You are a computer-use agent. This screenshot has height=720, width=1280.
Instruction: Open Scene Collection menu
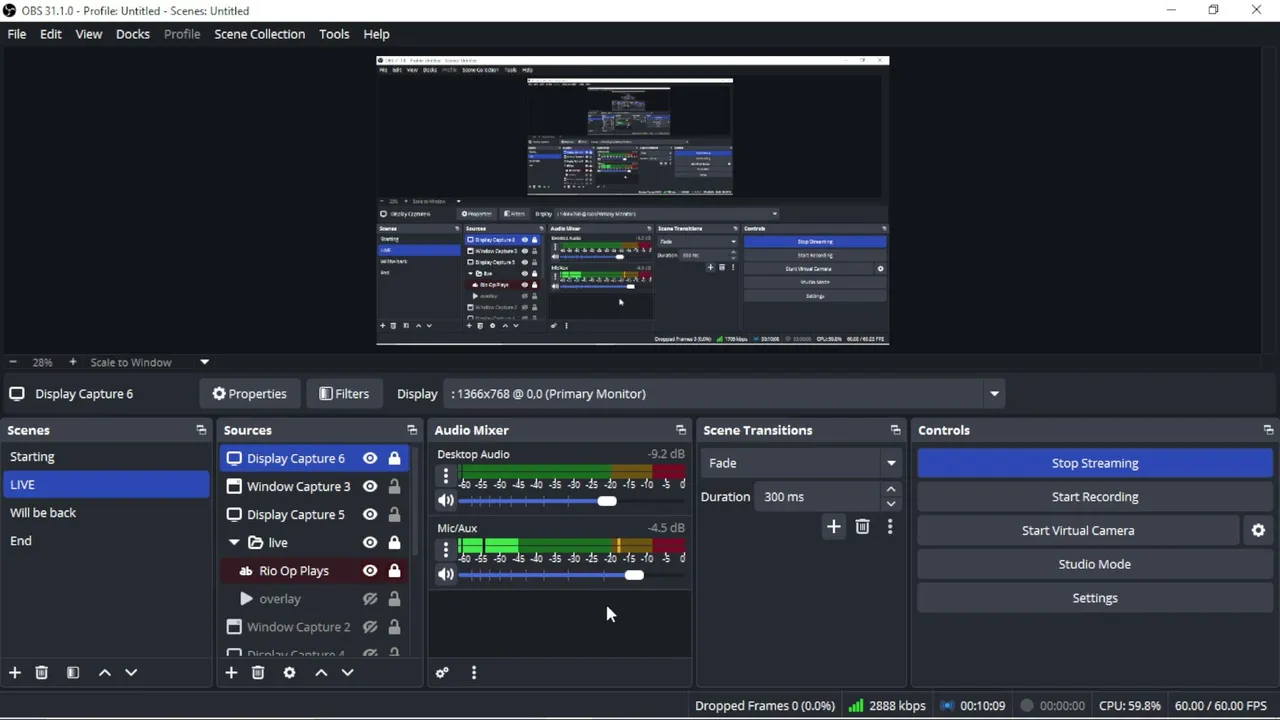(260, 34)
